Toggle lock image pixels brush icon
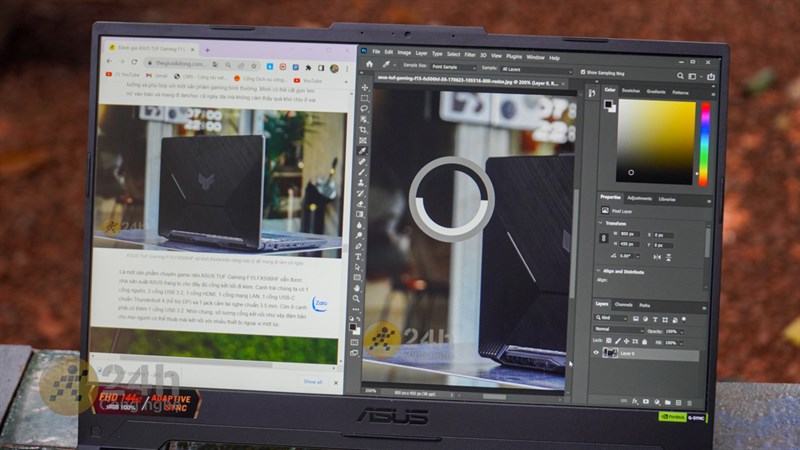The height and width of the screenshot is (450, 800). pos(617,341)
